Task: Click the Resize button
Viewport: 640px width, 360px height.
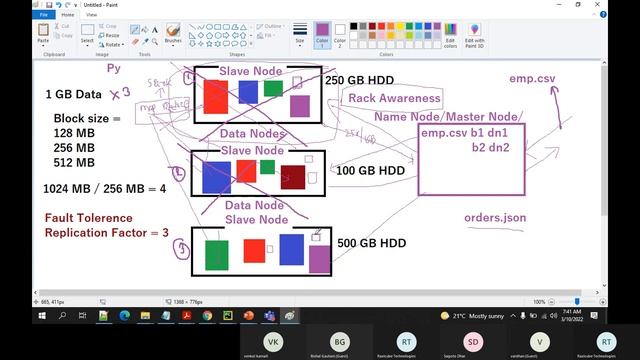Action: coord(109,35)
